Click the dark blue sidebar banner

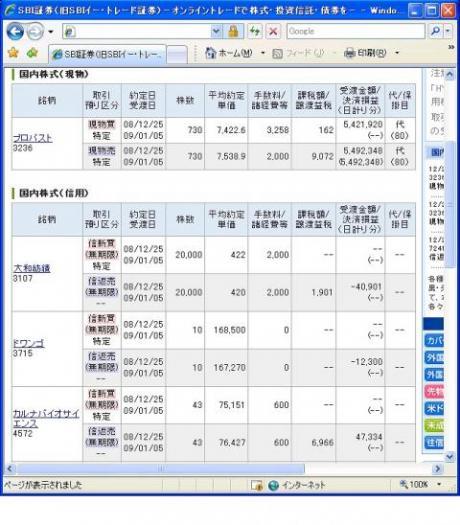pyautogui.click(x=433, y=324)
